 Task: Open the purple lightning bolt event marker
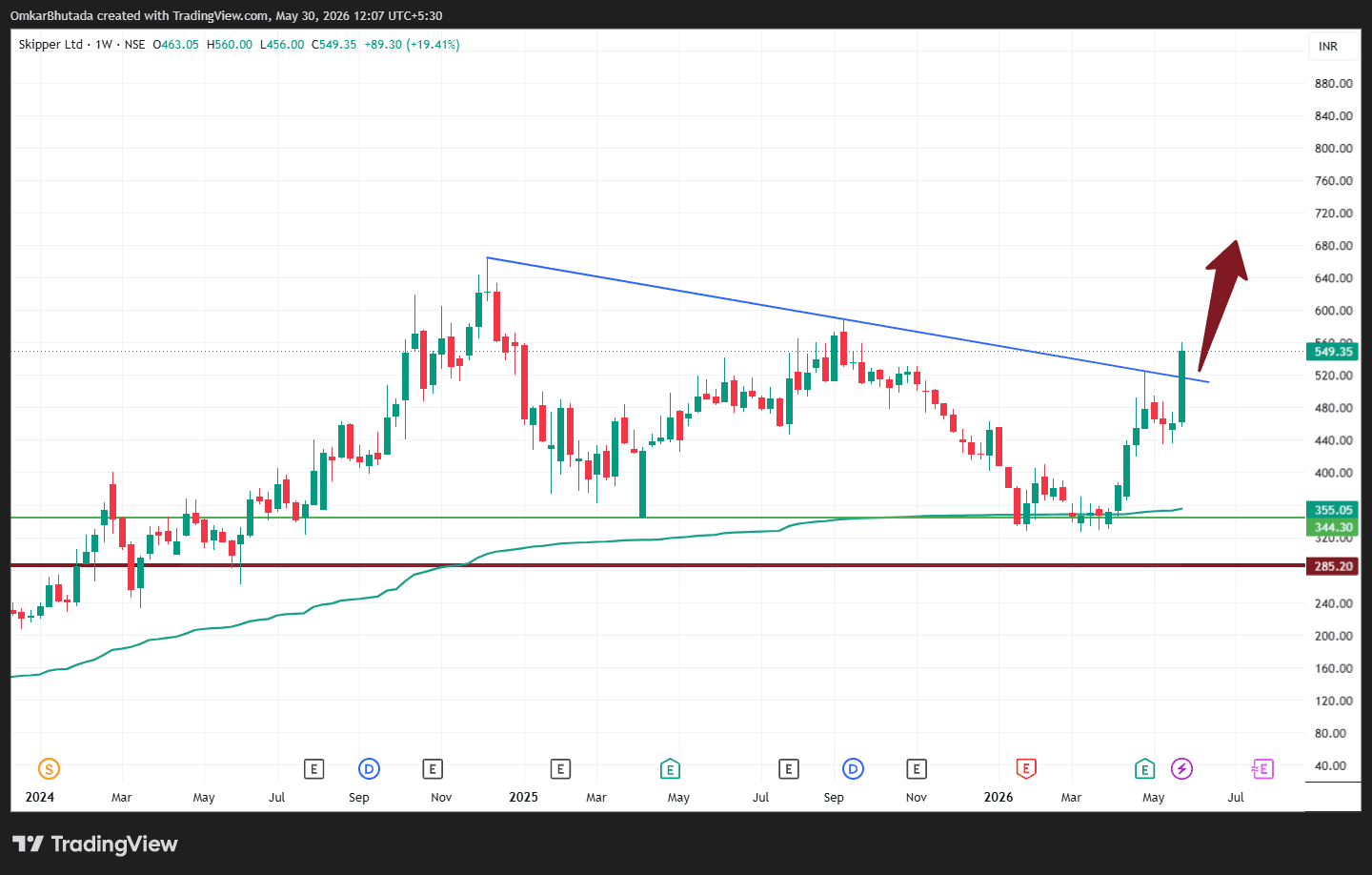tap(1181, 768)
